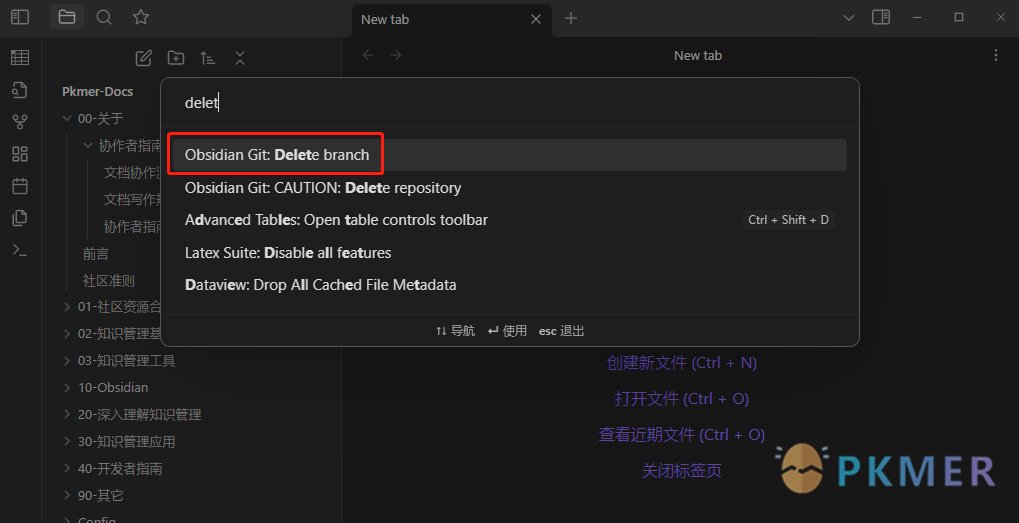Viewport: 1019px width, 523px height.
Task: Open the quick switcher file-search icon
Action: coord(20,90)
